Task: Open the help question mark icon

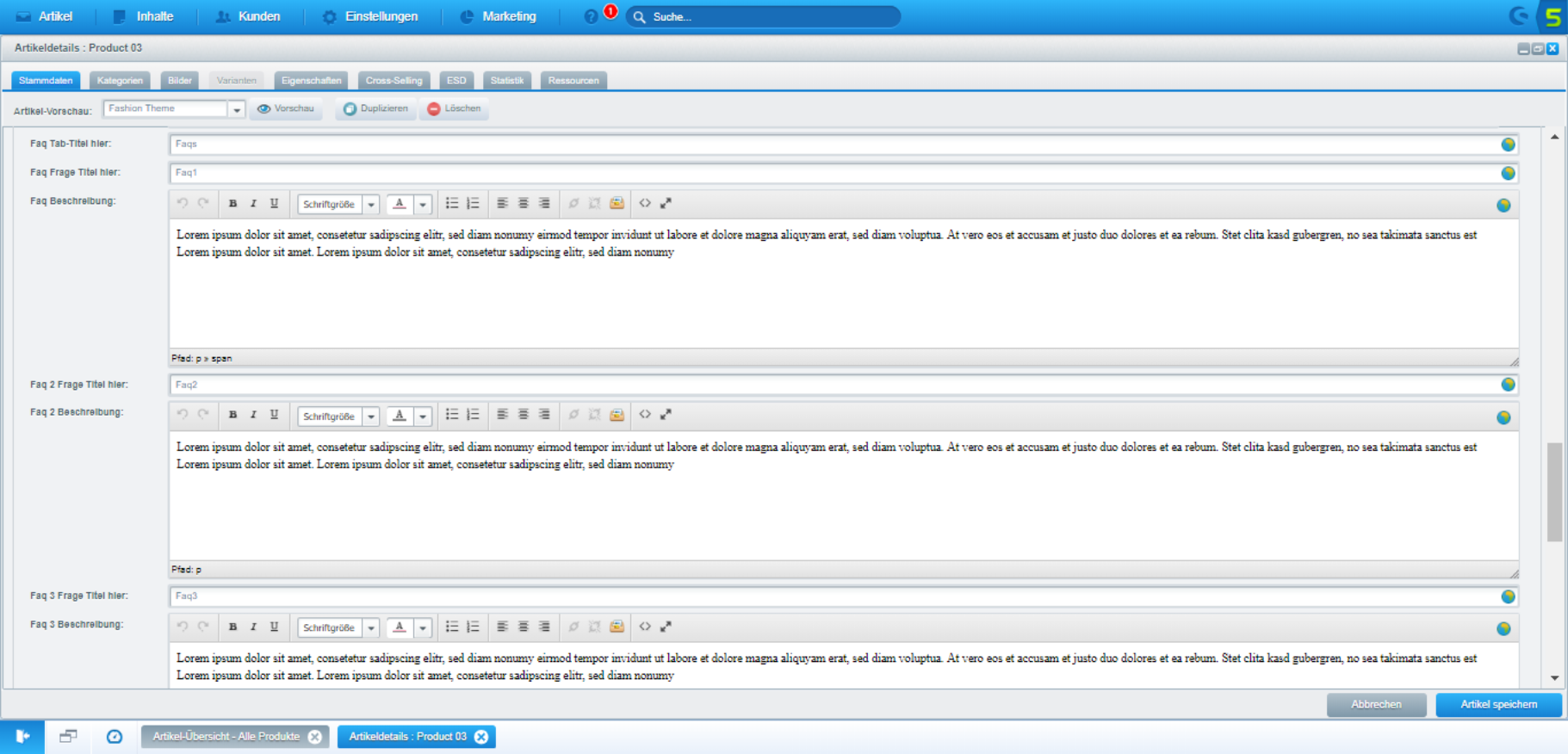Action: click(591, 16)
